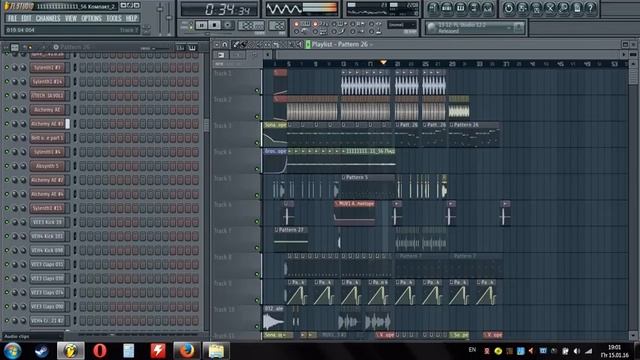The image size is (640, 360).
Task: Mute Track 1 in the playlist
Action: click(257, 90)
